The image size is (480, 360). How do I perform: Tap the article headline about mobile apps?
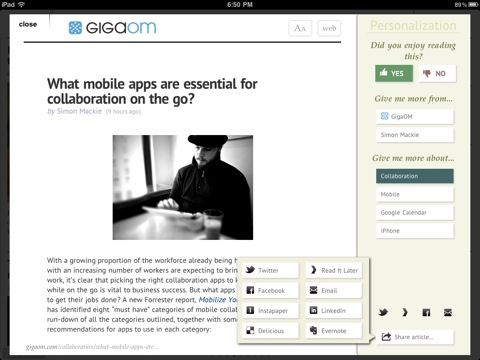(152, 91)
